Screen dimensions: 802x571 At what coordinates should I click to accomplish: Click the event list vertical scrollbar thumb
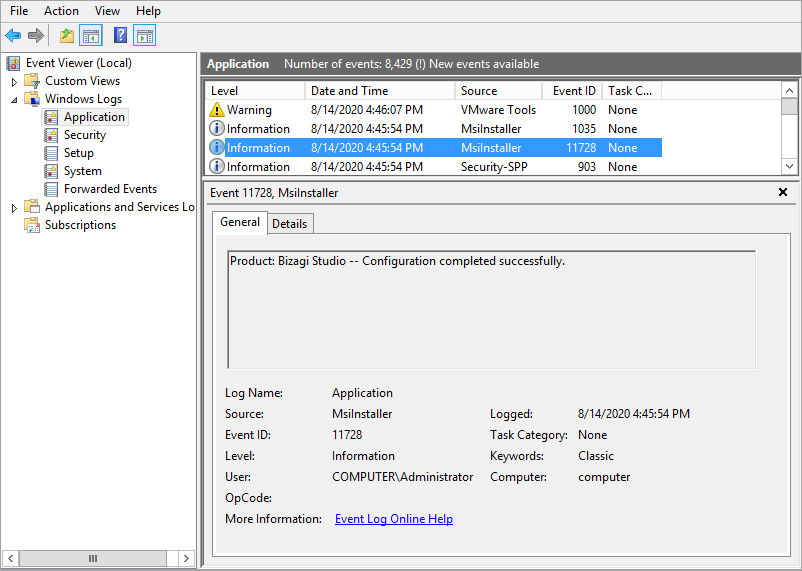click(790, 106)
